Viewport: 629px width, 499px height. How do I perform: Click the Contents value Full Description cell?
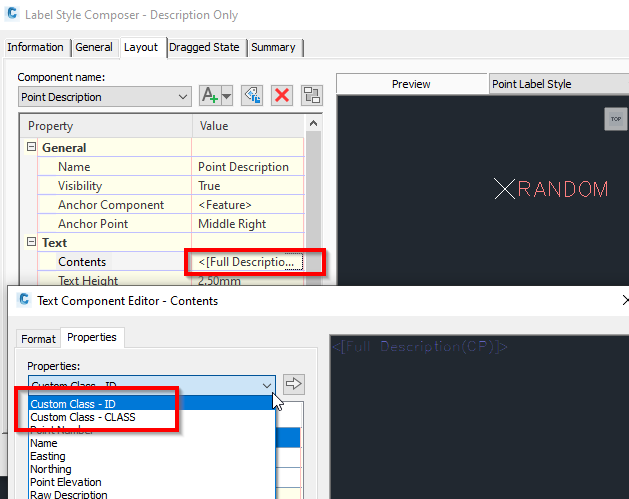tap(248, 262)
